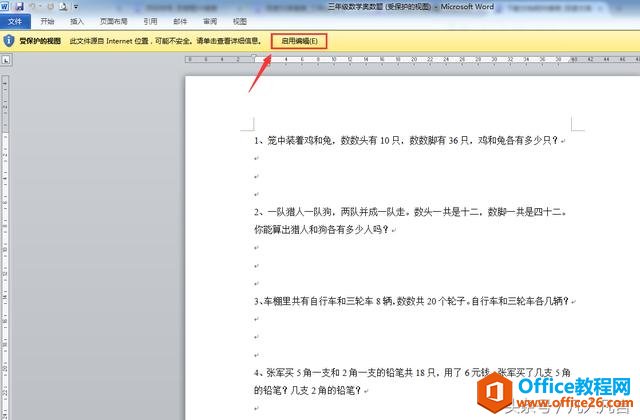Click the Save icon in quick access toolbar
This screenshot has width=640, height=420.
pos(19,6)
